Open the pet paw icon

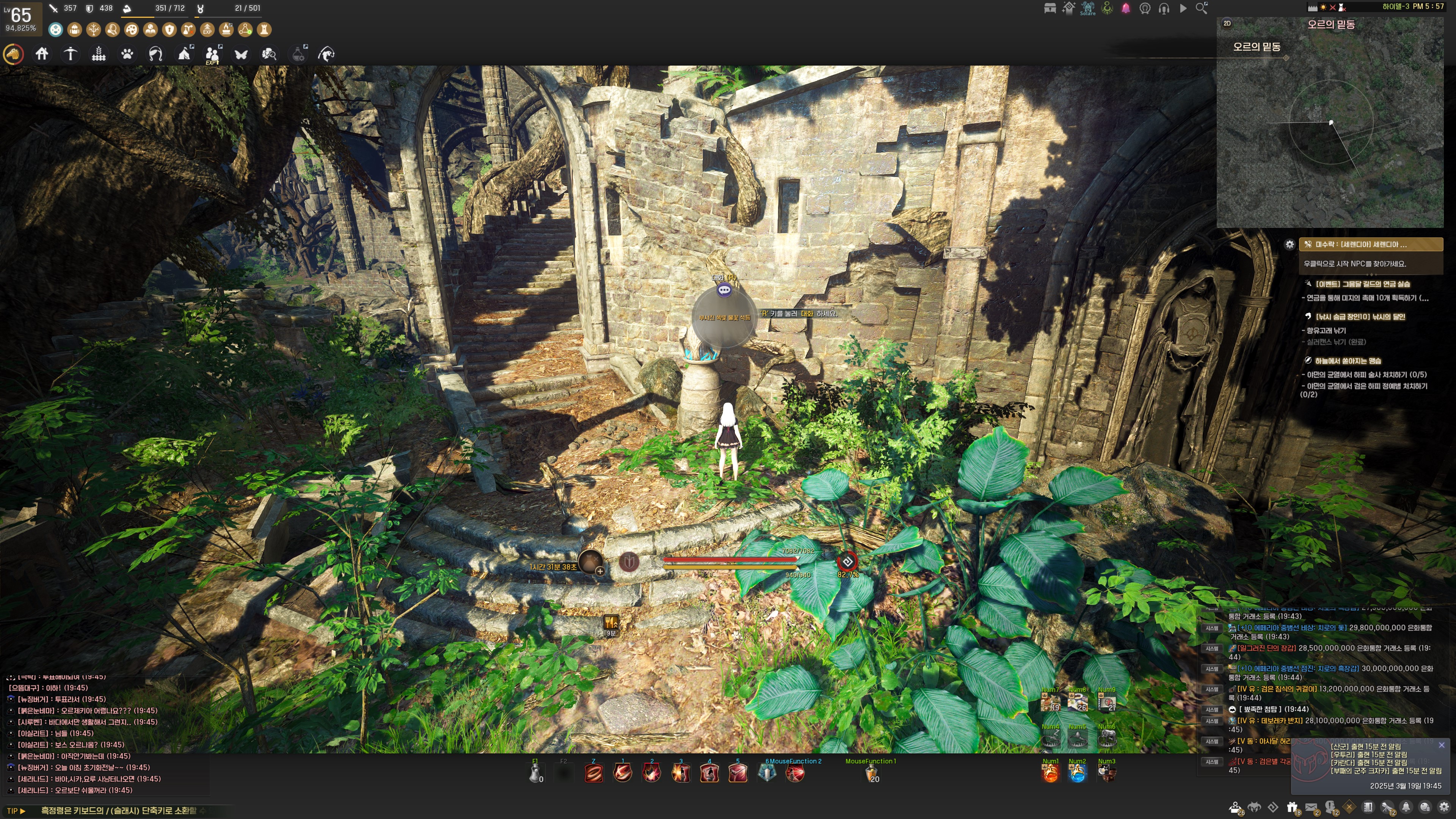127,54
